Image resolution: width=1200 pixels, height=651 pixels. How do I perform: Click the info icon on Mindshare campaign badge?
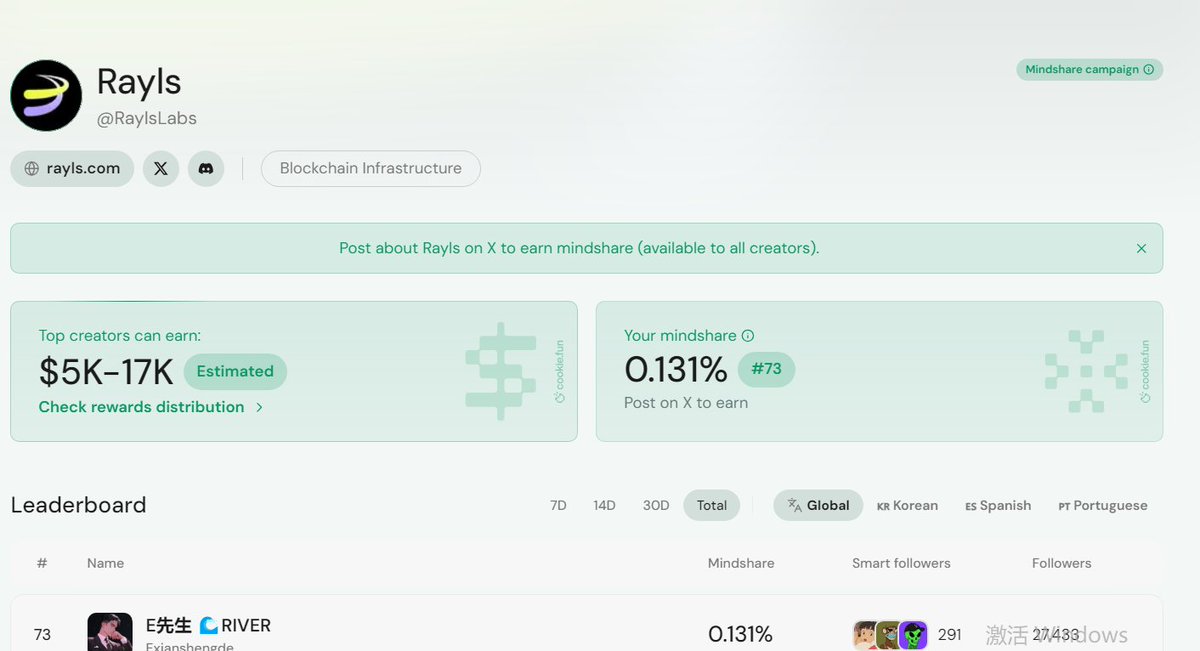point(1148,70)
